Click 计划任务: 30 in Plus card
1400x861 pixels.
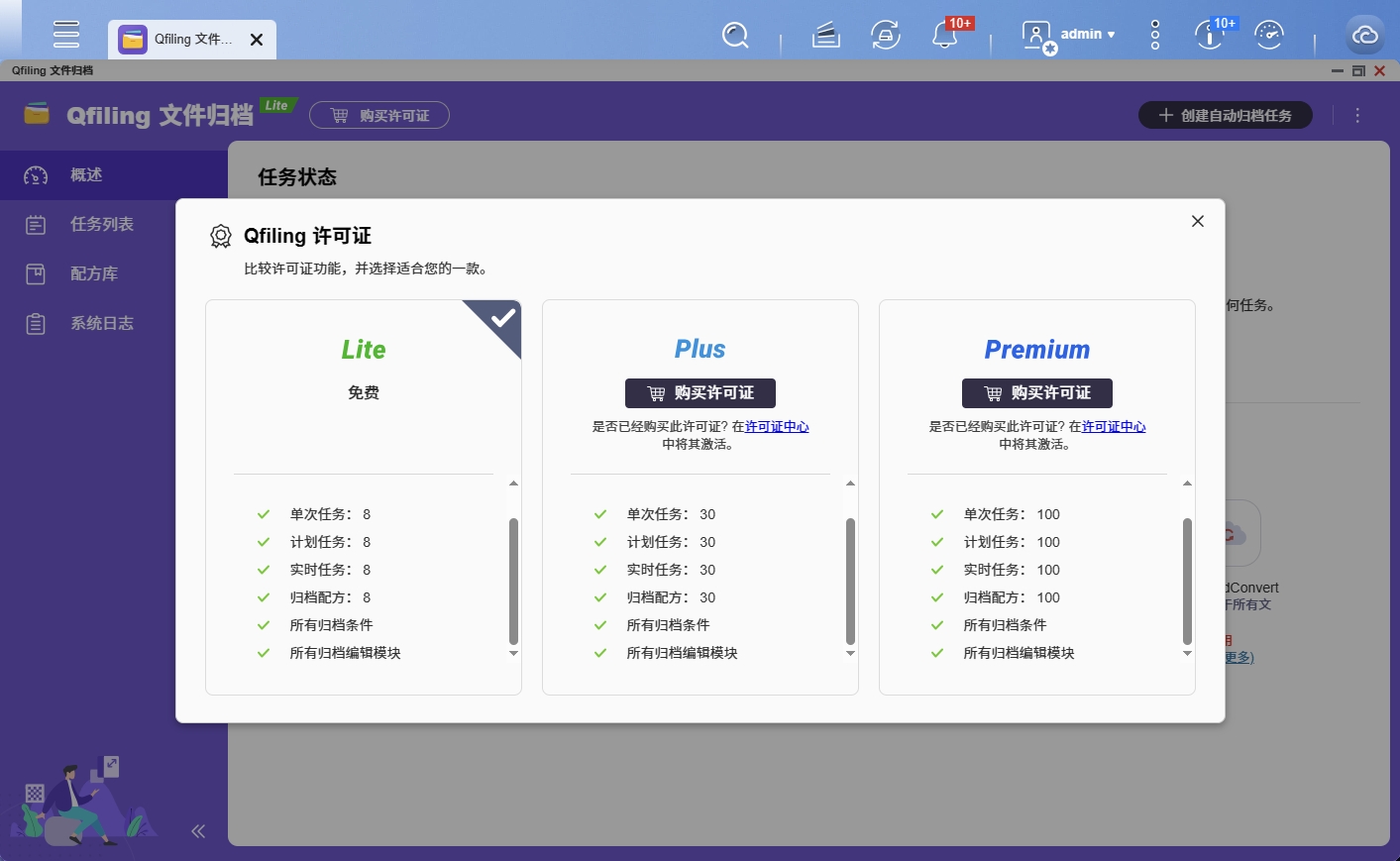(x=671, y=542)
